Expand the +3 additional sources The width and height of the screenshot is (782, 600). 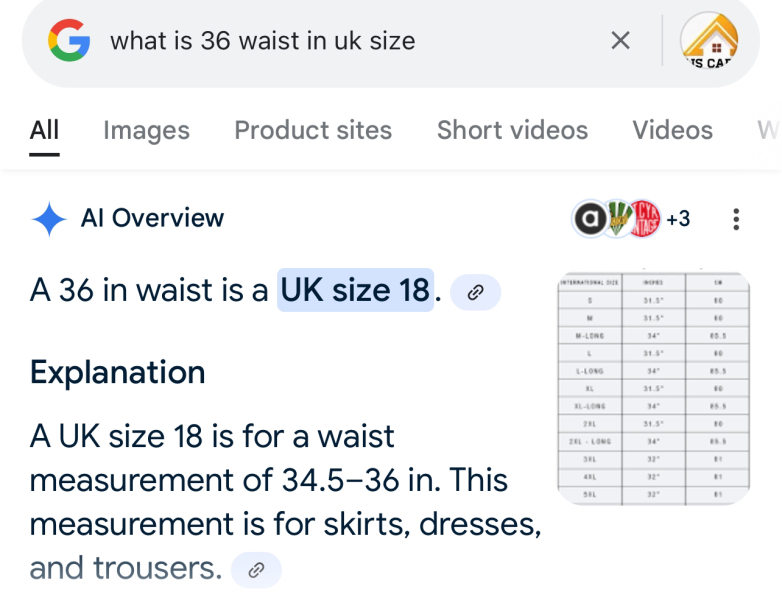click(x=678, y=219)
